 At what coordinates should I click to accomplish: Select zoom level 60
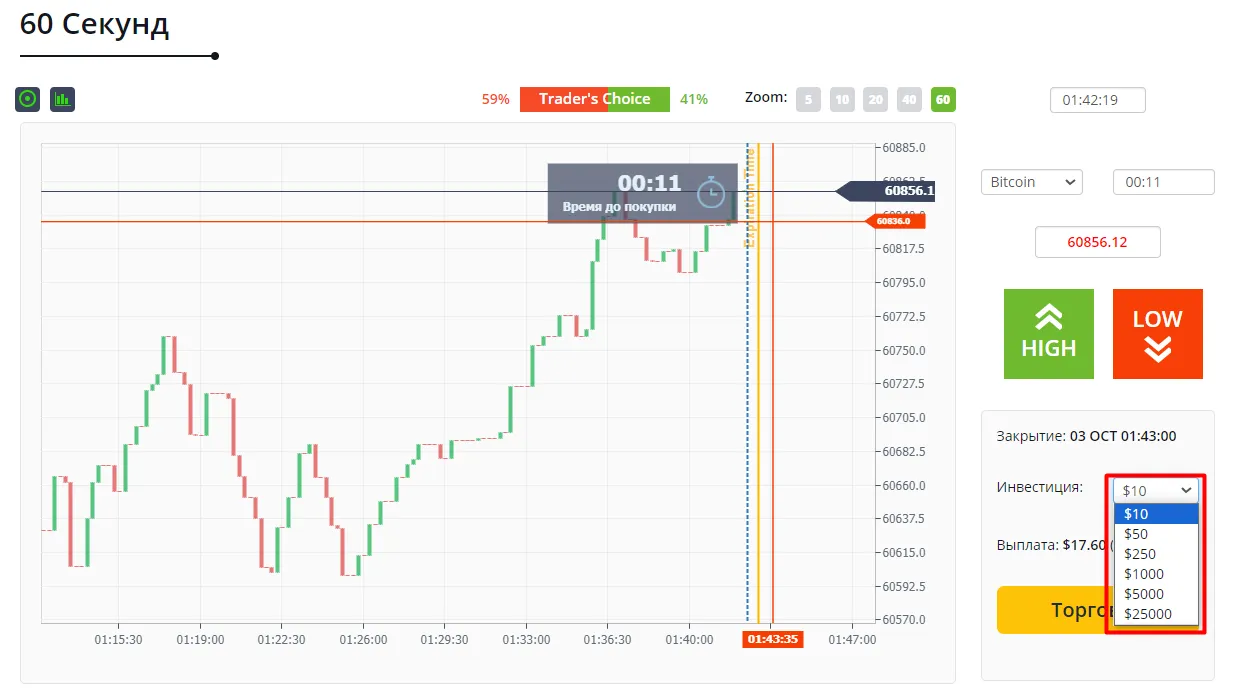point(943,99)
